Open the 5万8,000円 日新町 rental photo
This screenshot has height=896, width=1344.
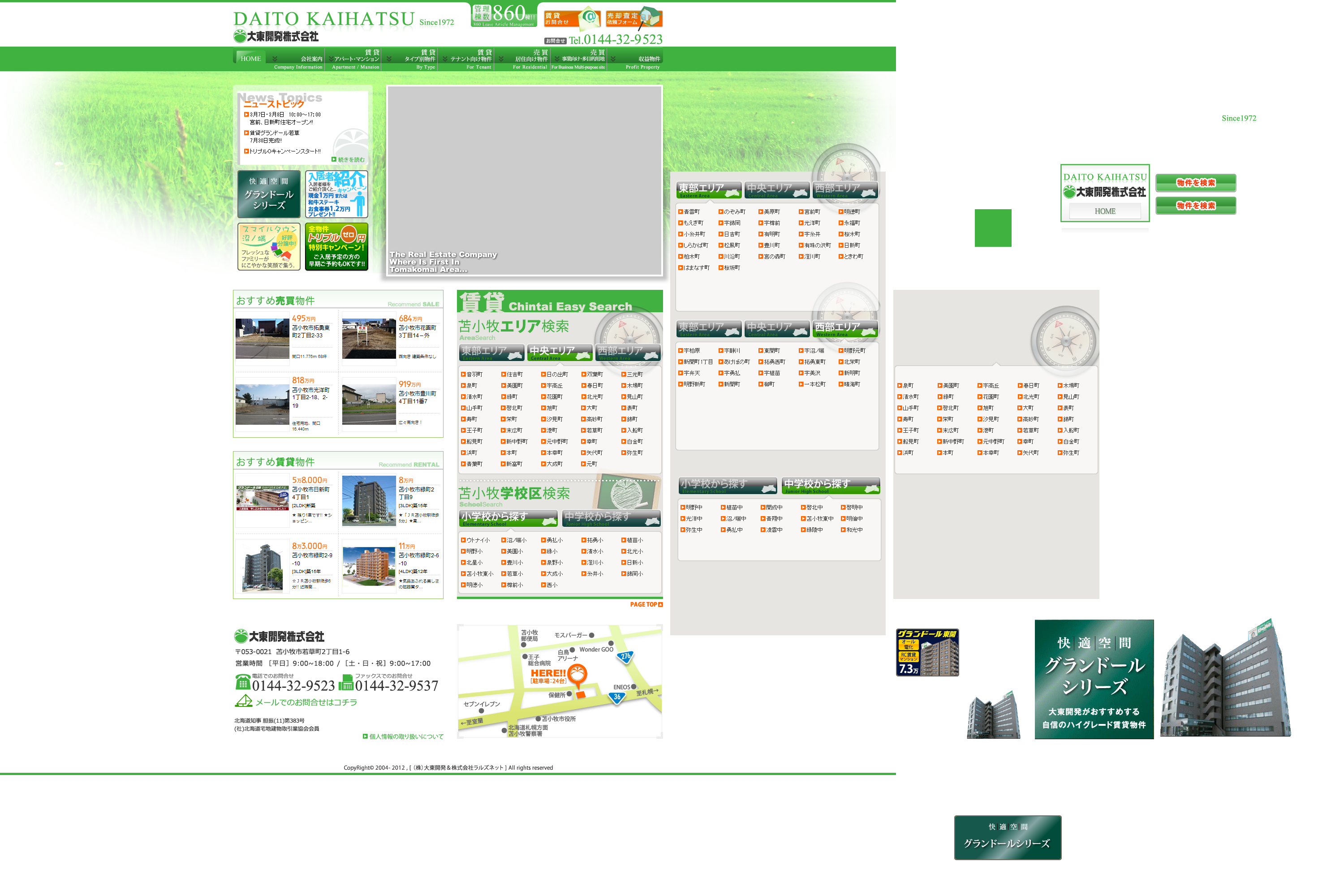click(262, 498)
